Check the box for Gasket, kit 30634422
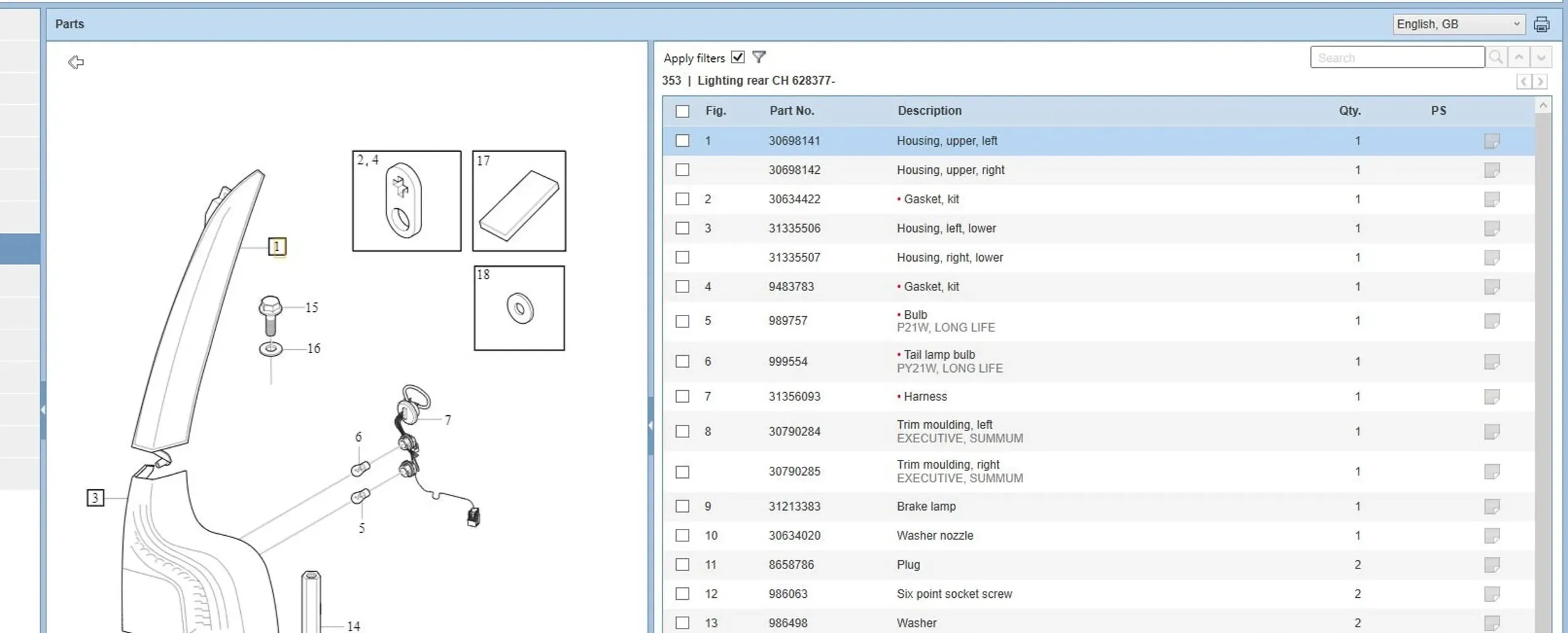This screenshot has height=633, width=1568. [682, 199]
